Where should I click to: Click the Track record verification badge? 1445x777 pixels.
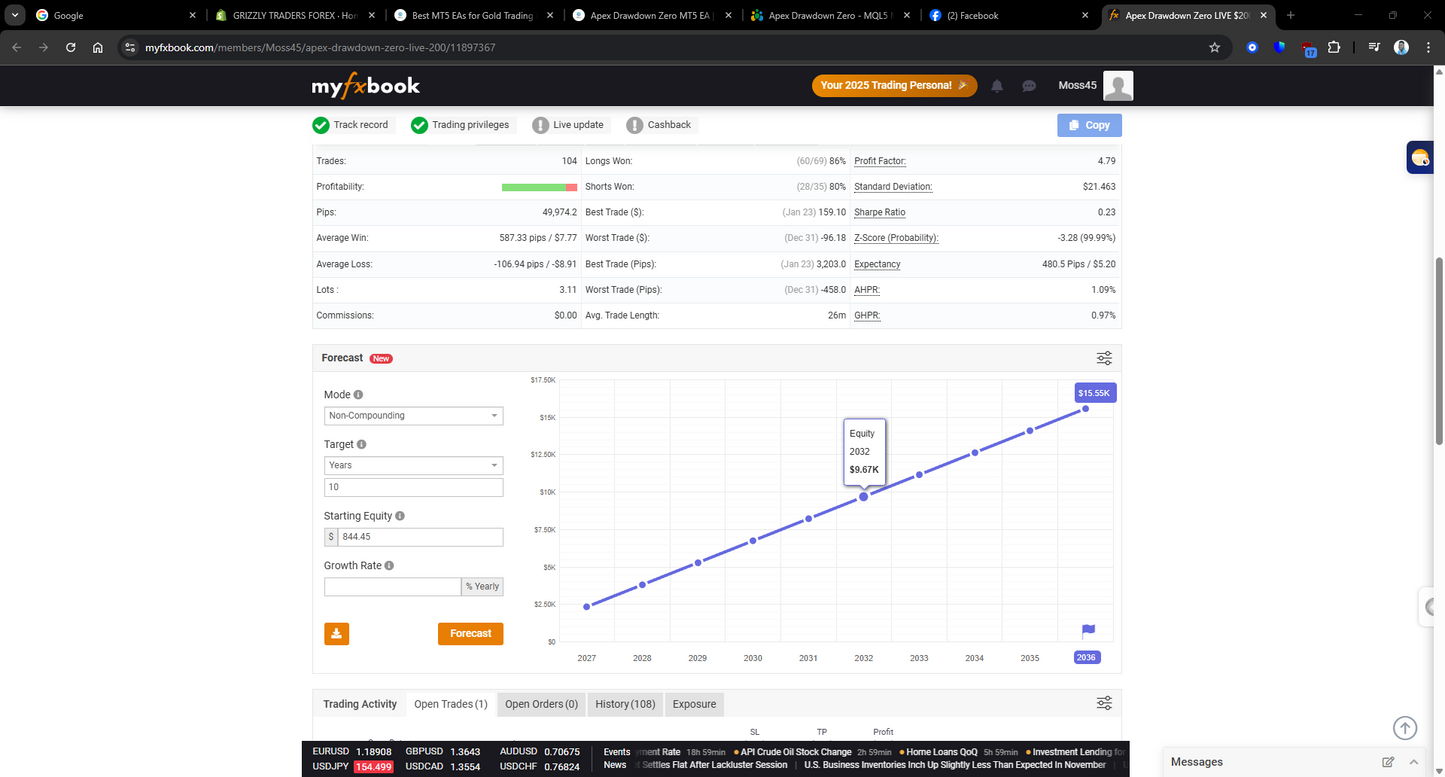[321, 125]
